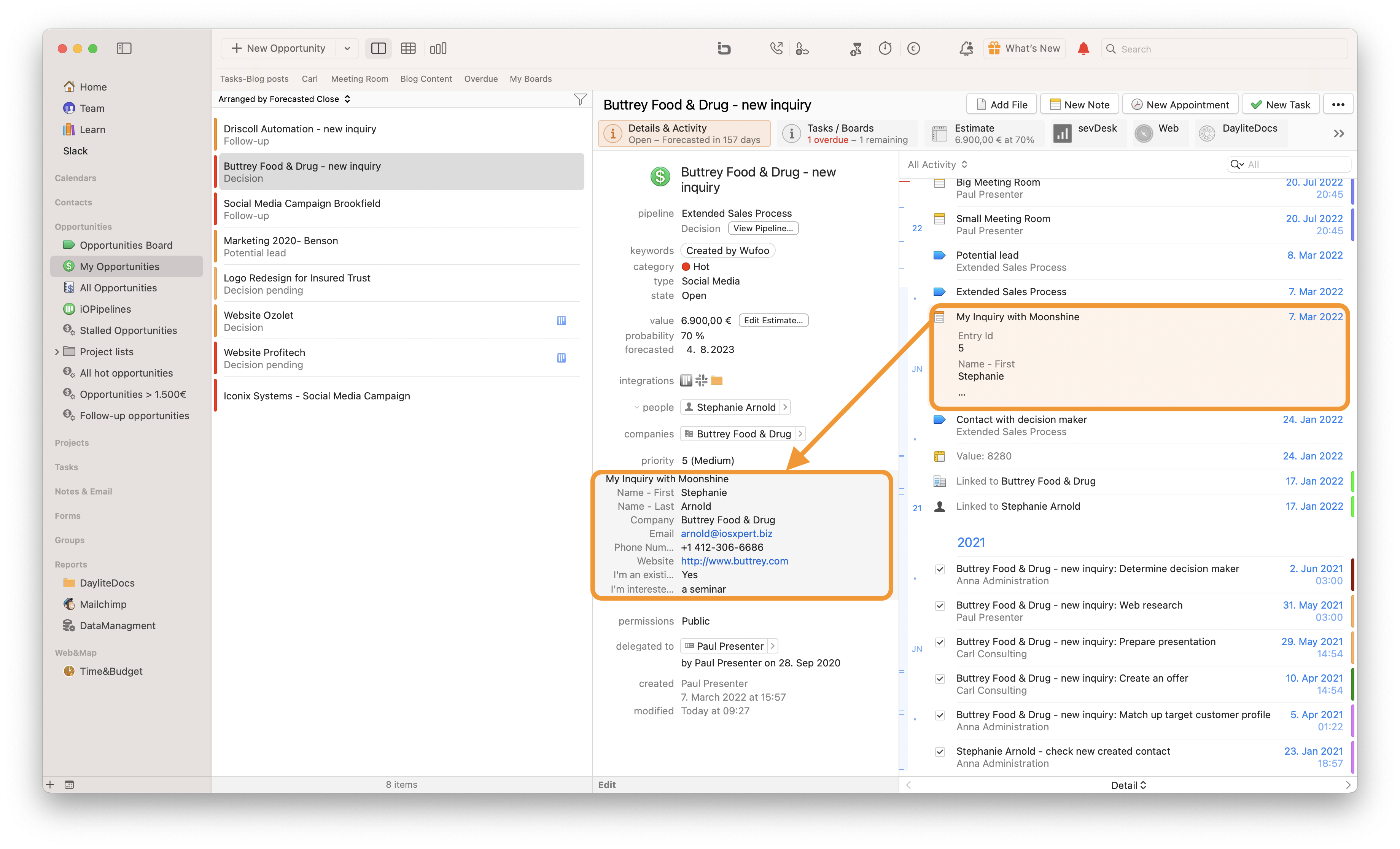Toggle checkbox for Determine decision maker task
This screenshot has width=1400, height=849.
click(940, 569)
